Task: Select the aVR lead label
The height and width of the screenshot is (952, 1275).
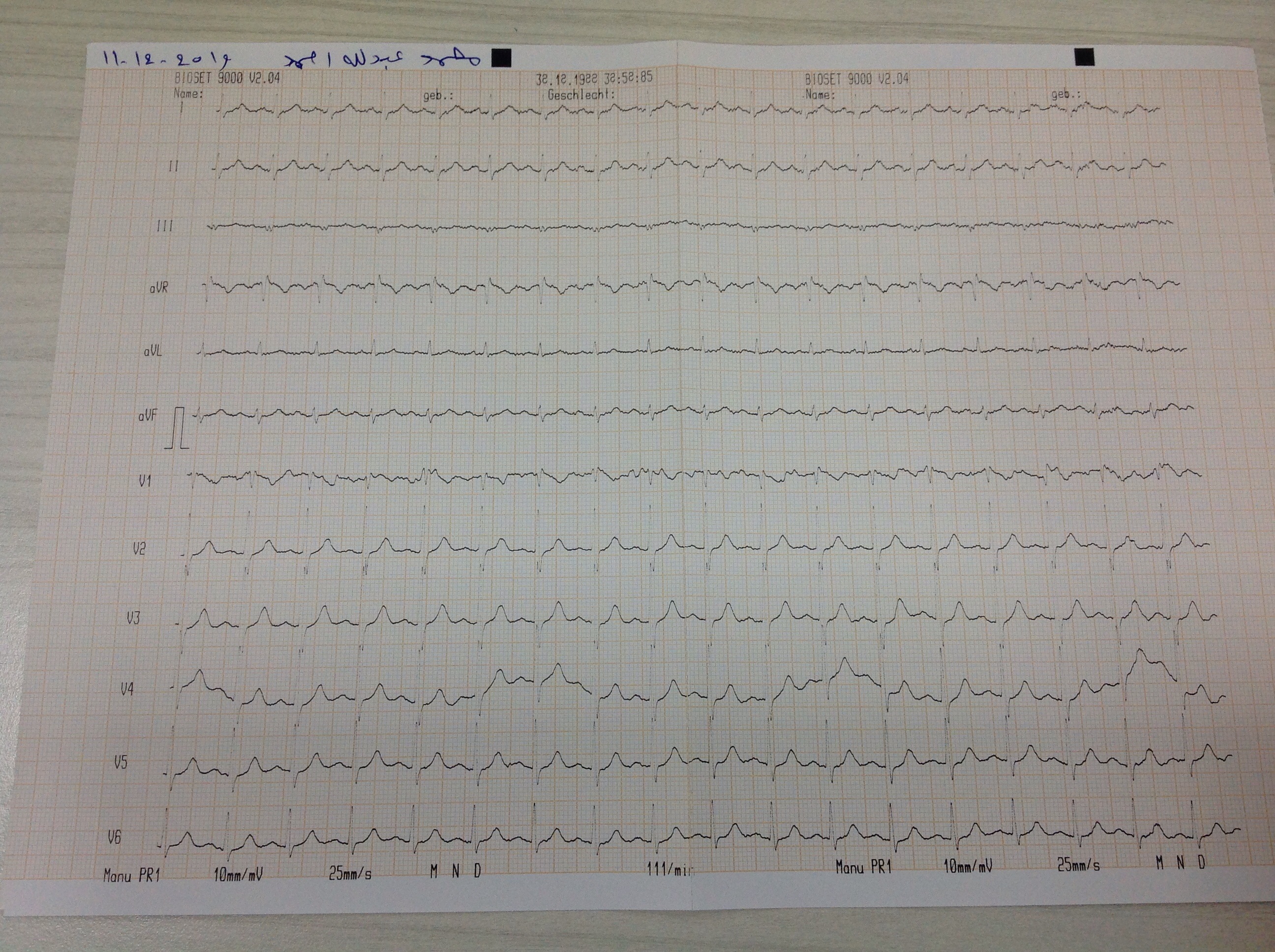Action: (x=158, y=288)
